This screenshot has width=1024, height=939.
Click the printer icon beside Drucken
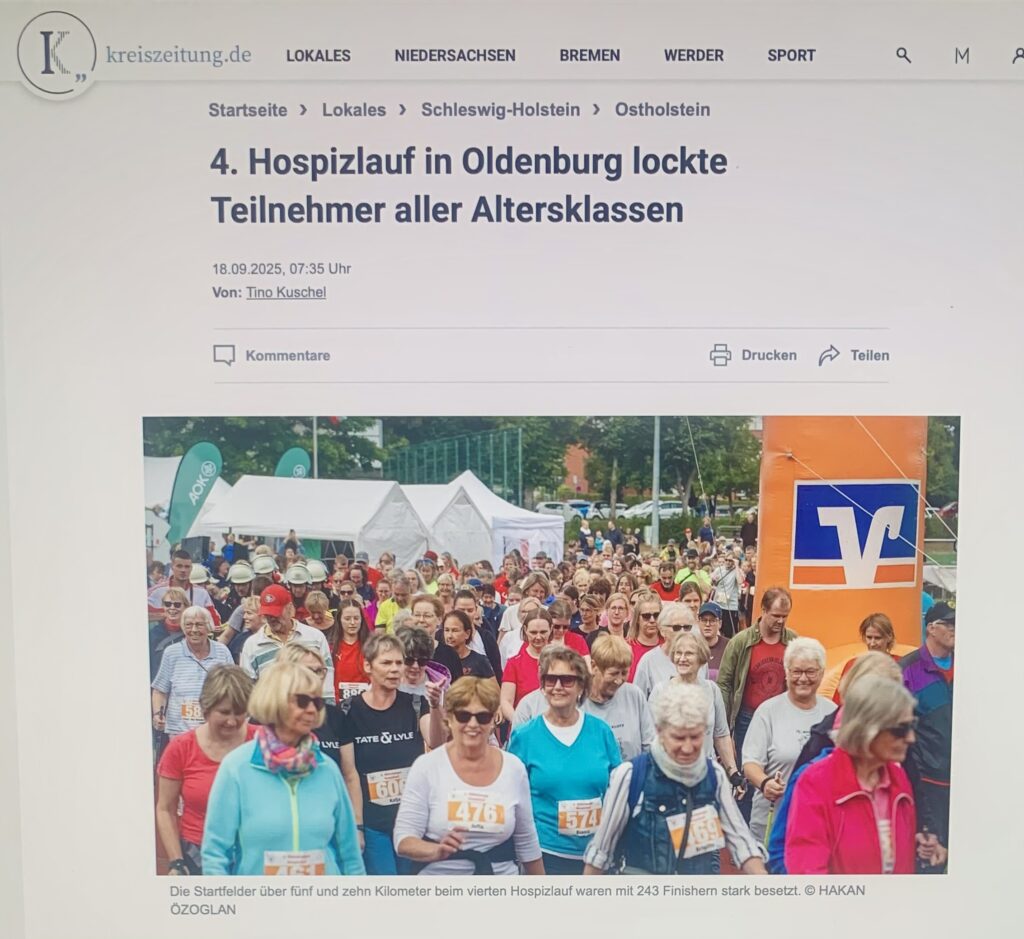click(720, 355)
